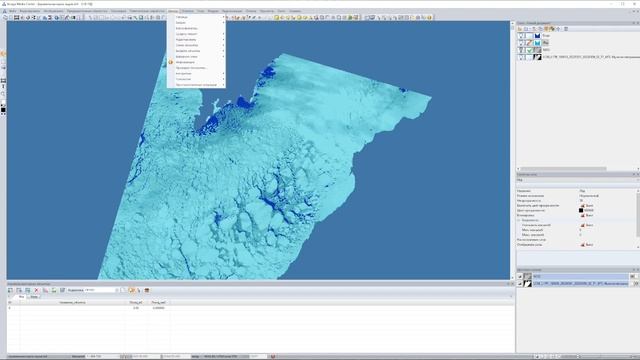Tick the checkbox of the cyan thumbnail layer
The width and height of the screenshot is (640, 360).
tap(521, 43)
